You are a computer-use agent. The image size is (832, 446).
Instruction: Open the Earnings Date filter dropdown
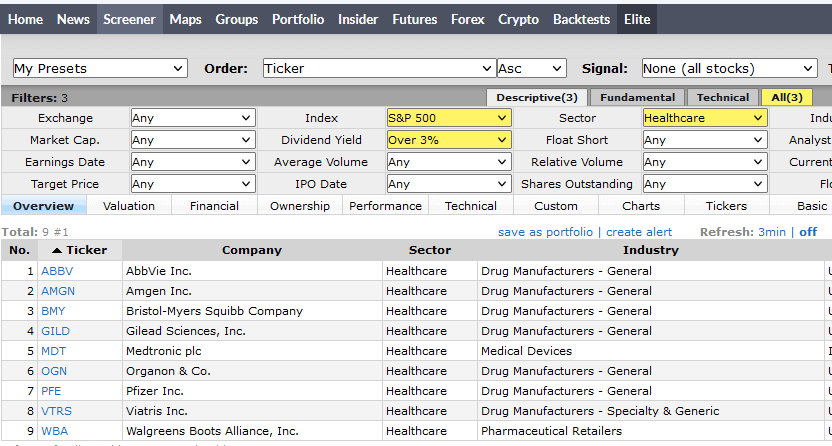click(193, 162)
